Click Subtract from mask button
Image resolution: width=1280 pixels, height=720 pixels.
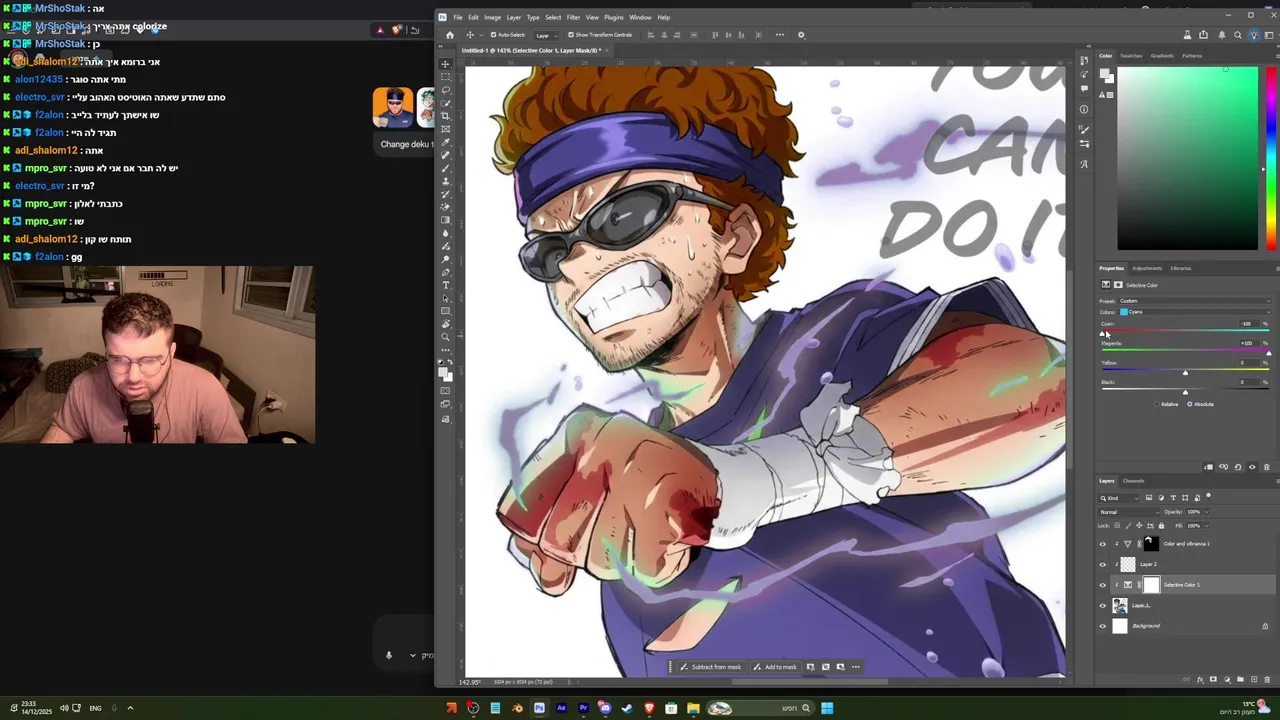(711, 667)
